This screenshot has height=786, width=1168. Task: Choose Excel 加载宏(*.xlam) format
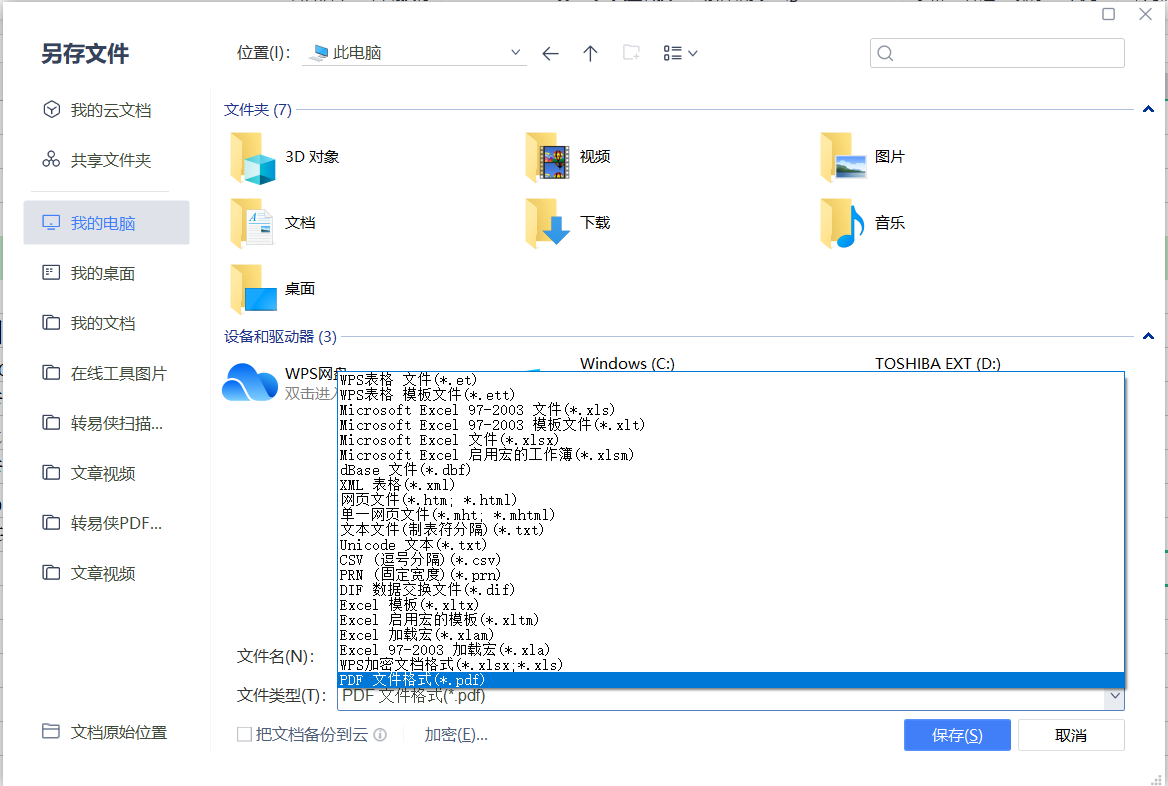[x=730, y=635]
